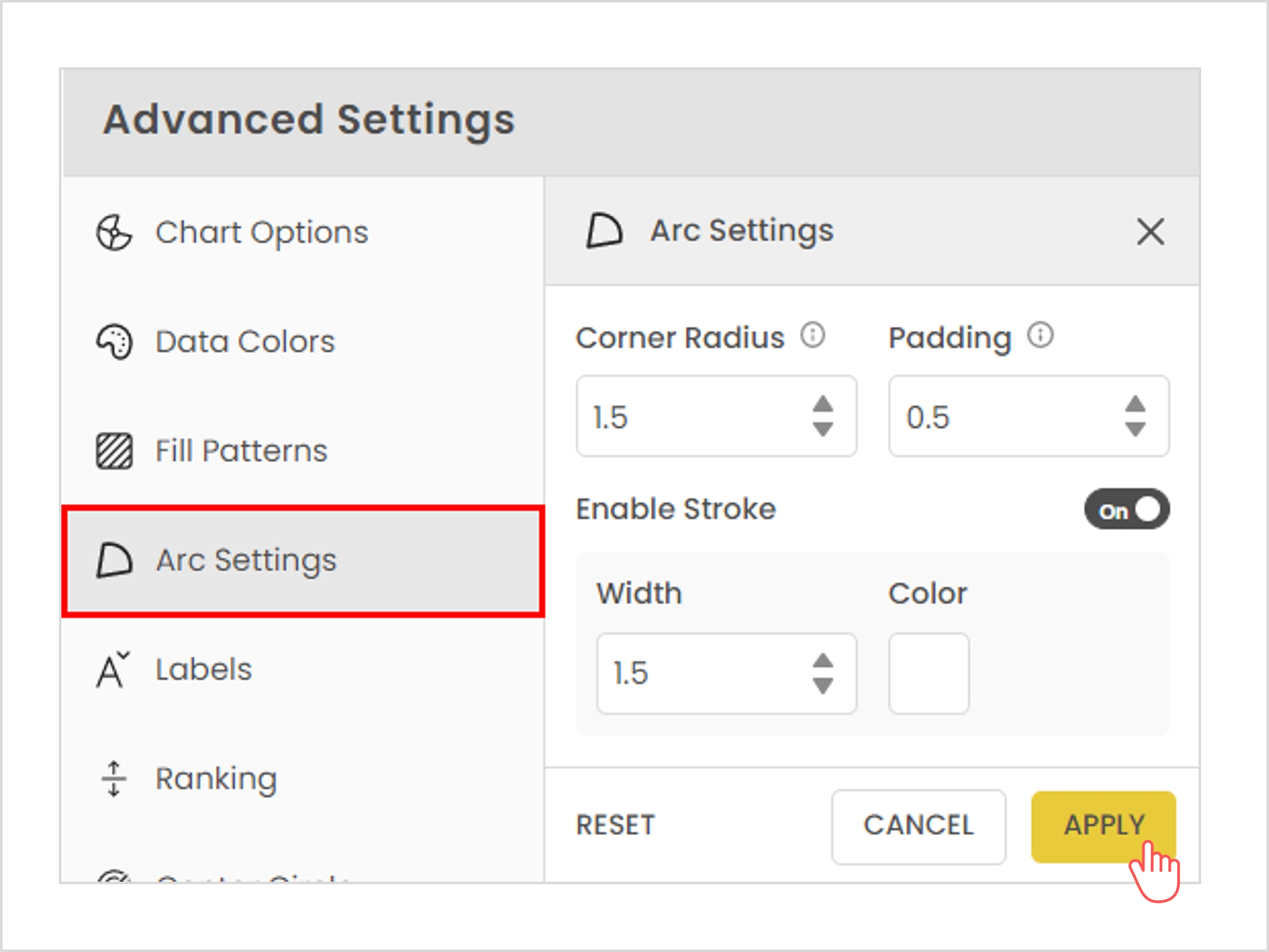Turn off the Enable Stroke toggle
This screenshot has width=1269, height=952.
(1126, 509)
